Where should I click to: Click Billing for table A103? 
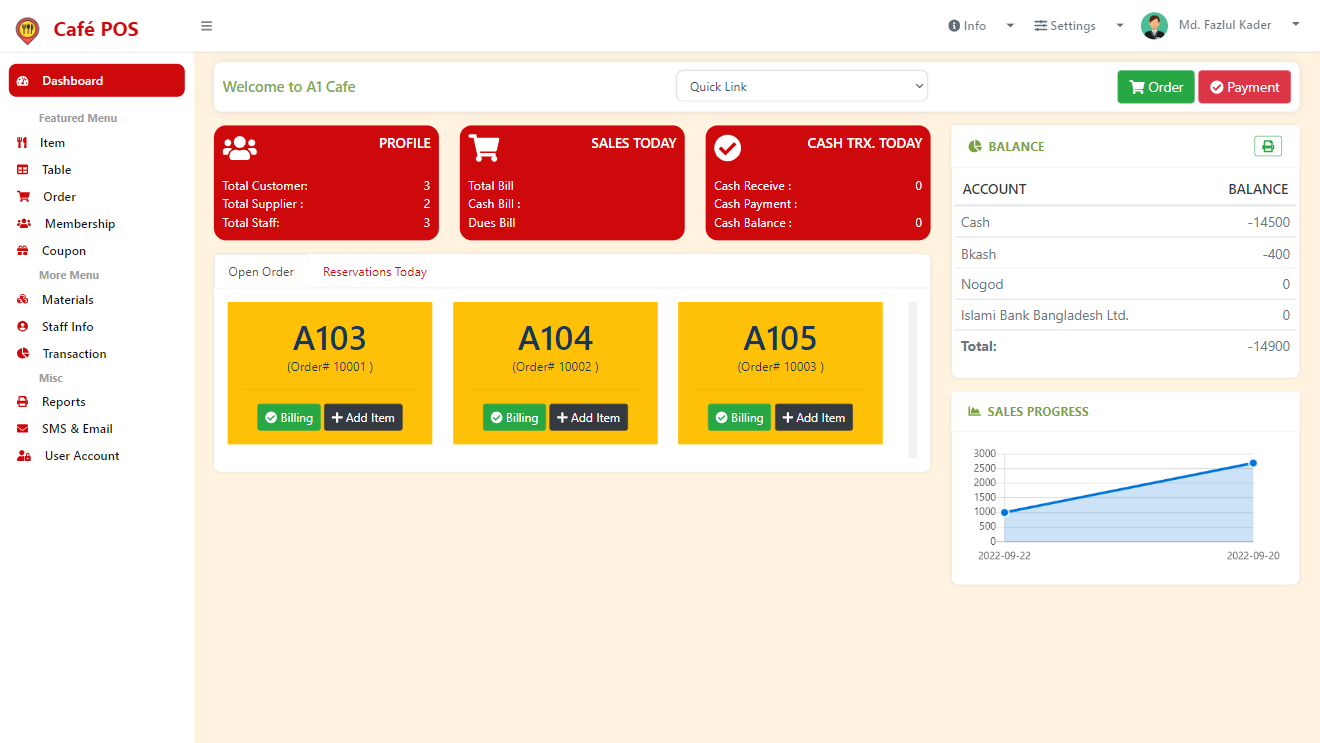click(x=289, y=418)
